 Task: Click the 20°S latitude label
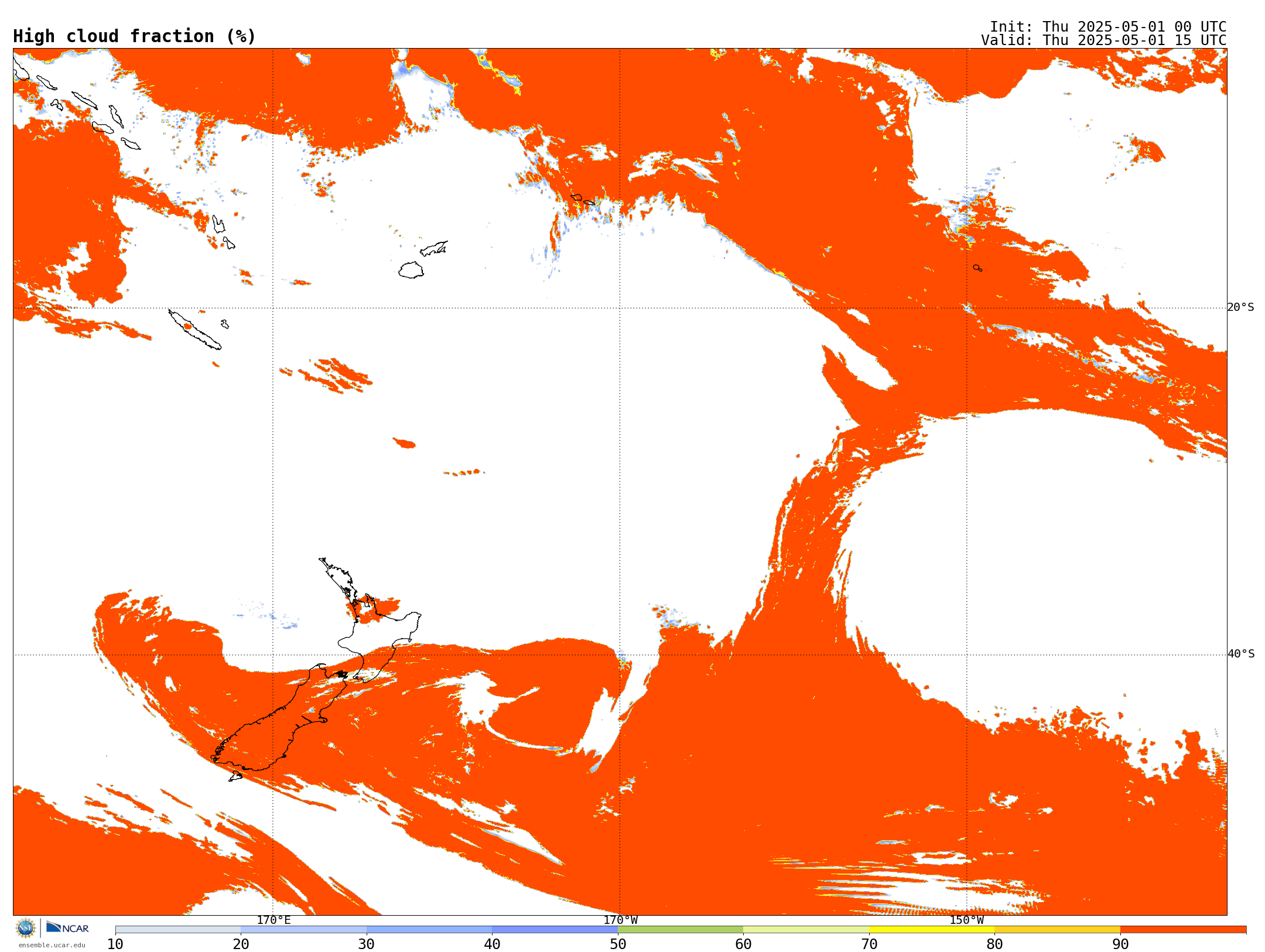click(x=1241, y=307)
